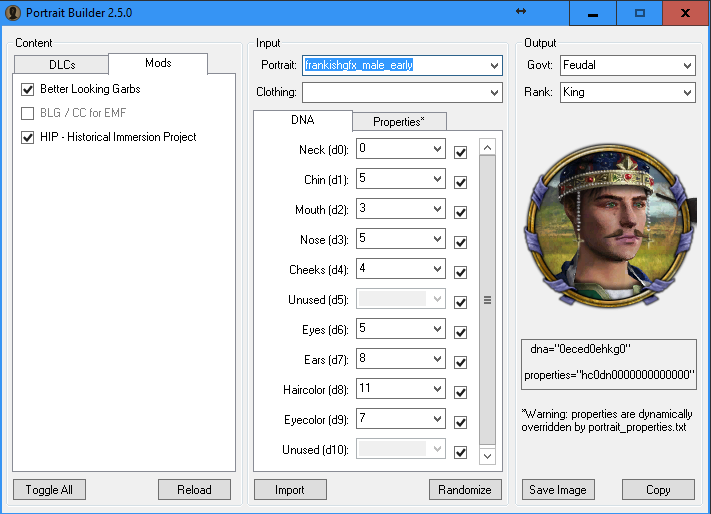Toggle the Ears (d7) checkbox
This screenshot has height=514, width=711.
tap(461, 362)
